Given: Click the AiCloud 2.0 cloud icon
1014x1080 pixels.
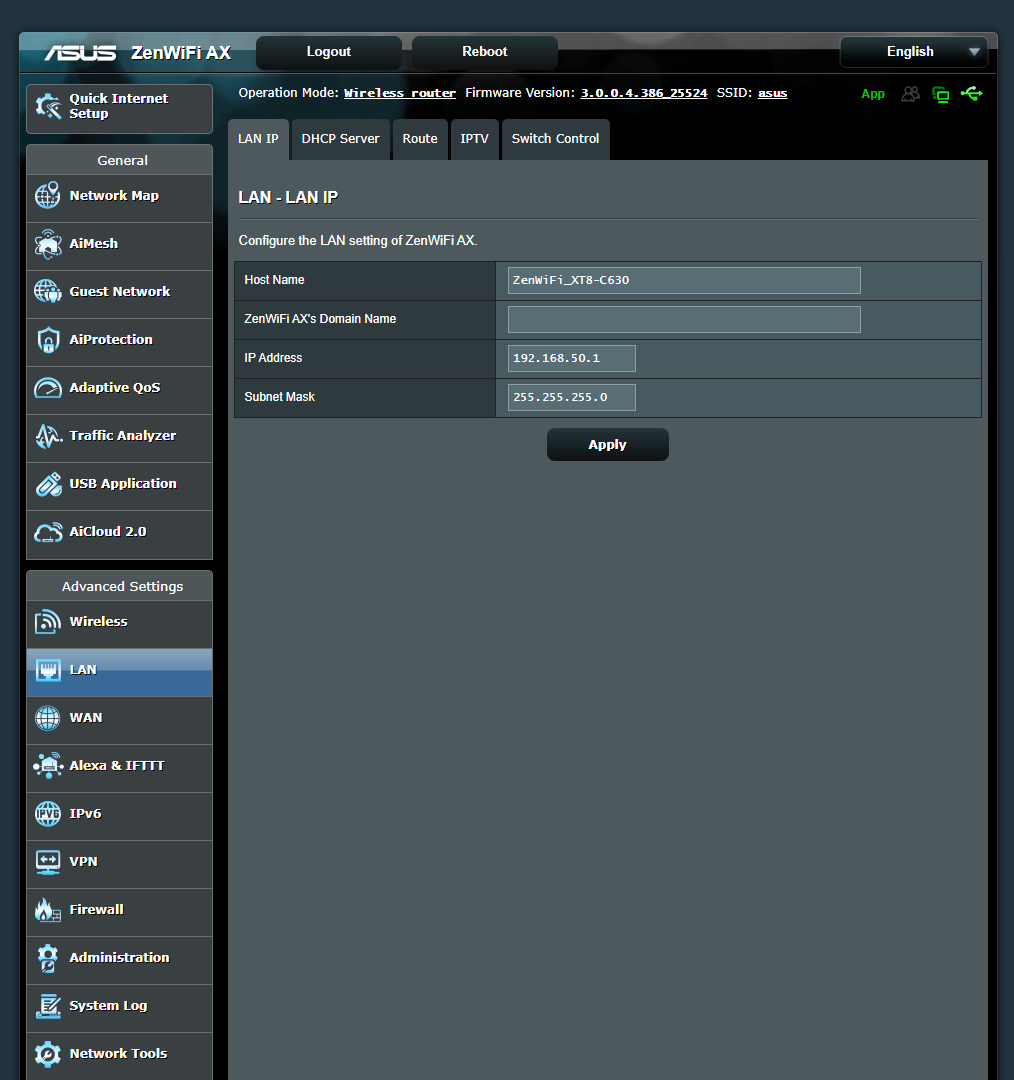Looking at the screenshot, I should tap(48, 532).
